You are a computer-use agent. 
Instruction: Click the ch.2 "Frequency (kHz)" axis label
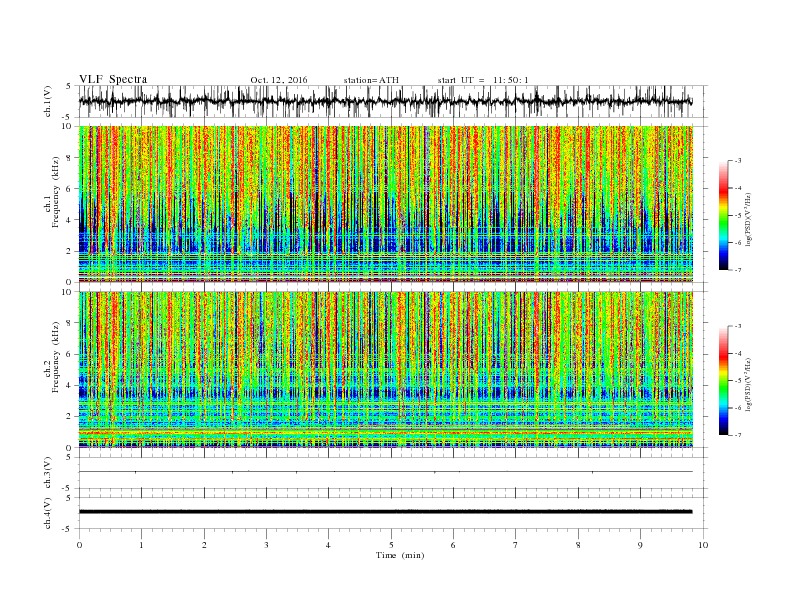click(x=56, y=357)
